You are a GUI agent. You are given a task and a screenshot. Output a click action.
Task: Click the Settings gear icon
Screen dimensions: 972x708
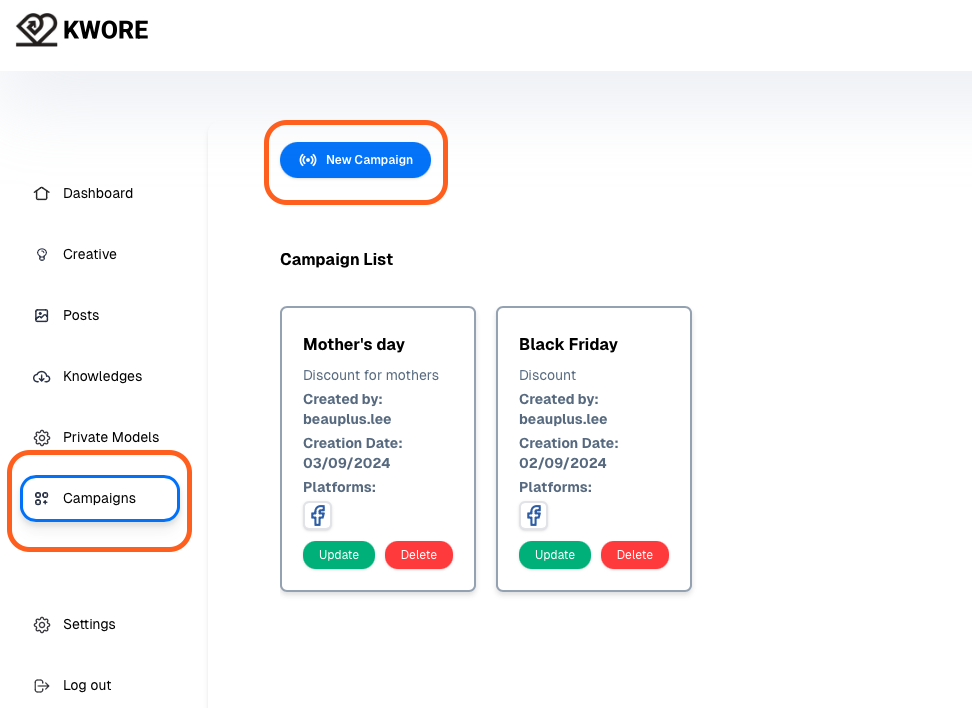(x=42, y=624)
